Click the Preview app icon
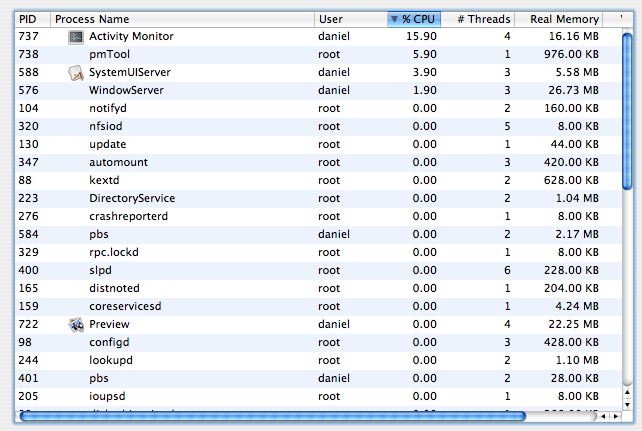Viewport: 642px width, 431px height. point(76,325)
